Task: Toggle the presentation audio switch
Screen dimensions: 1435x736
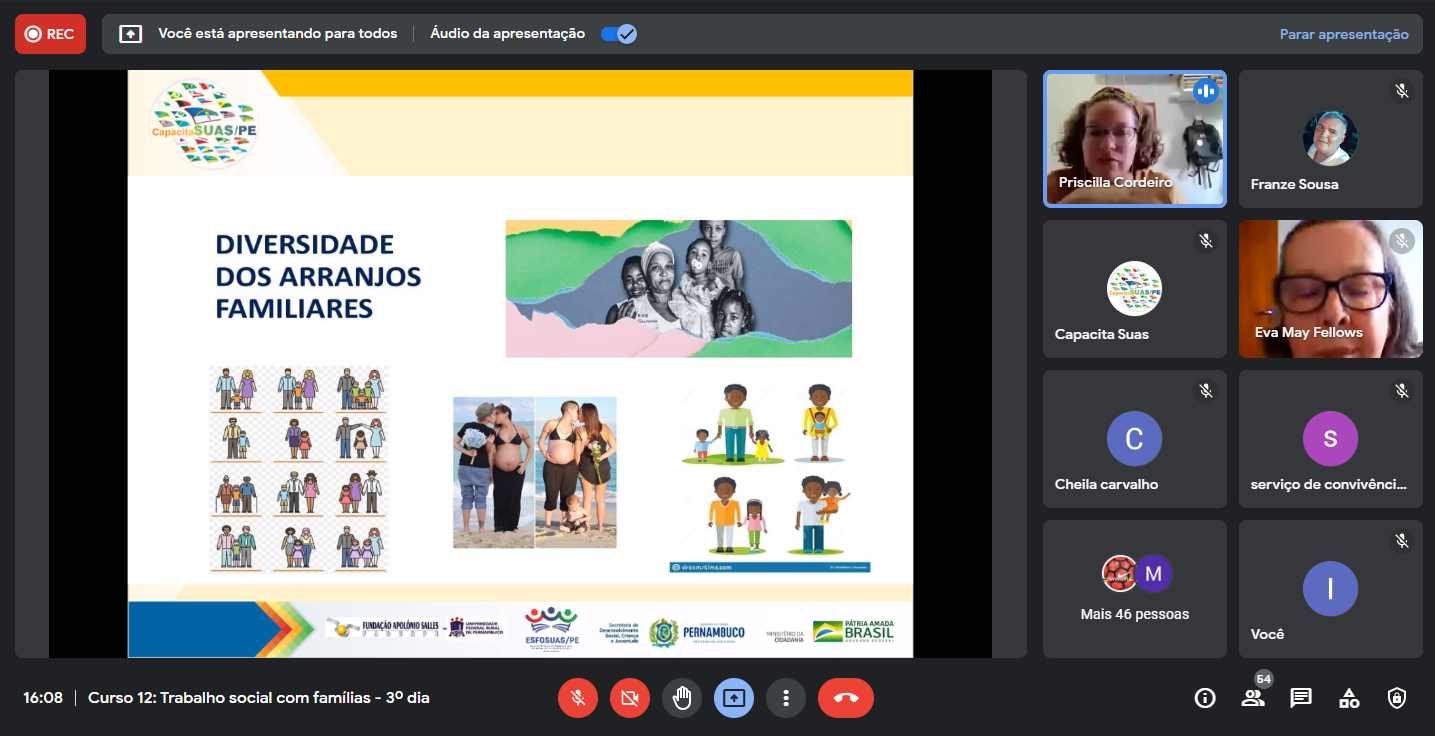Action: [619, 34]
